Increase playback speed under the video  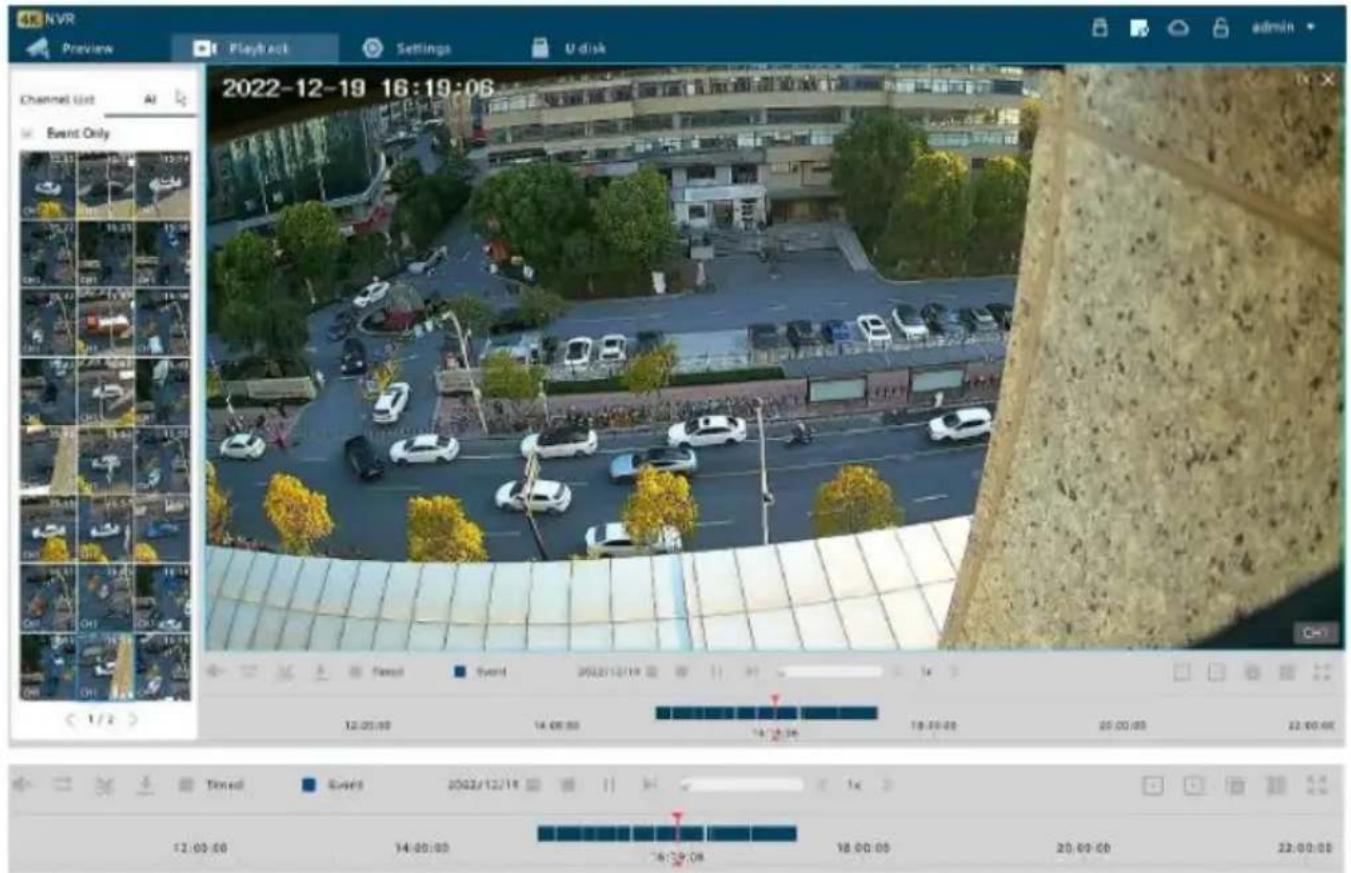953,672
